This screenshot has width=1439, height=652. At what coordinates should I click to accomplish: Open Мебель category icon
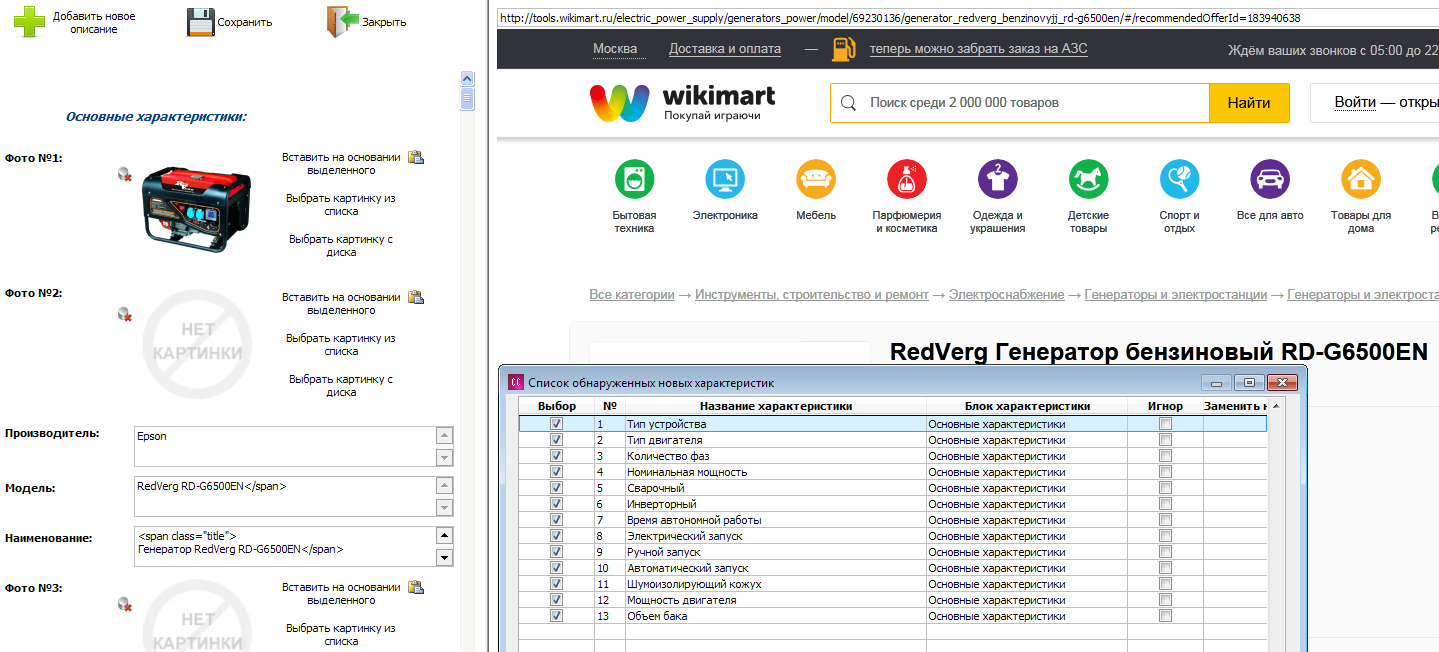pyautogui.click(x=816, y=179)
